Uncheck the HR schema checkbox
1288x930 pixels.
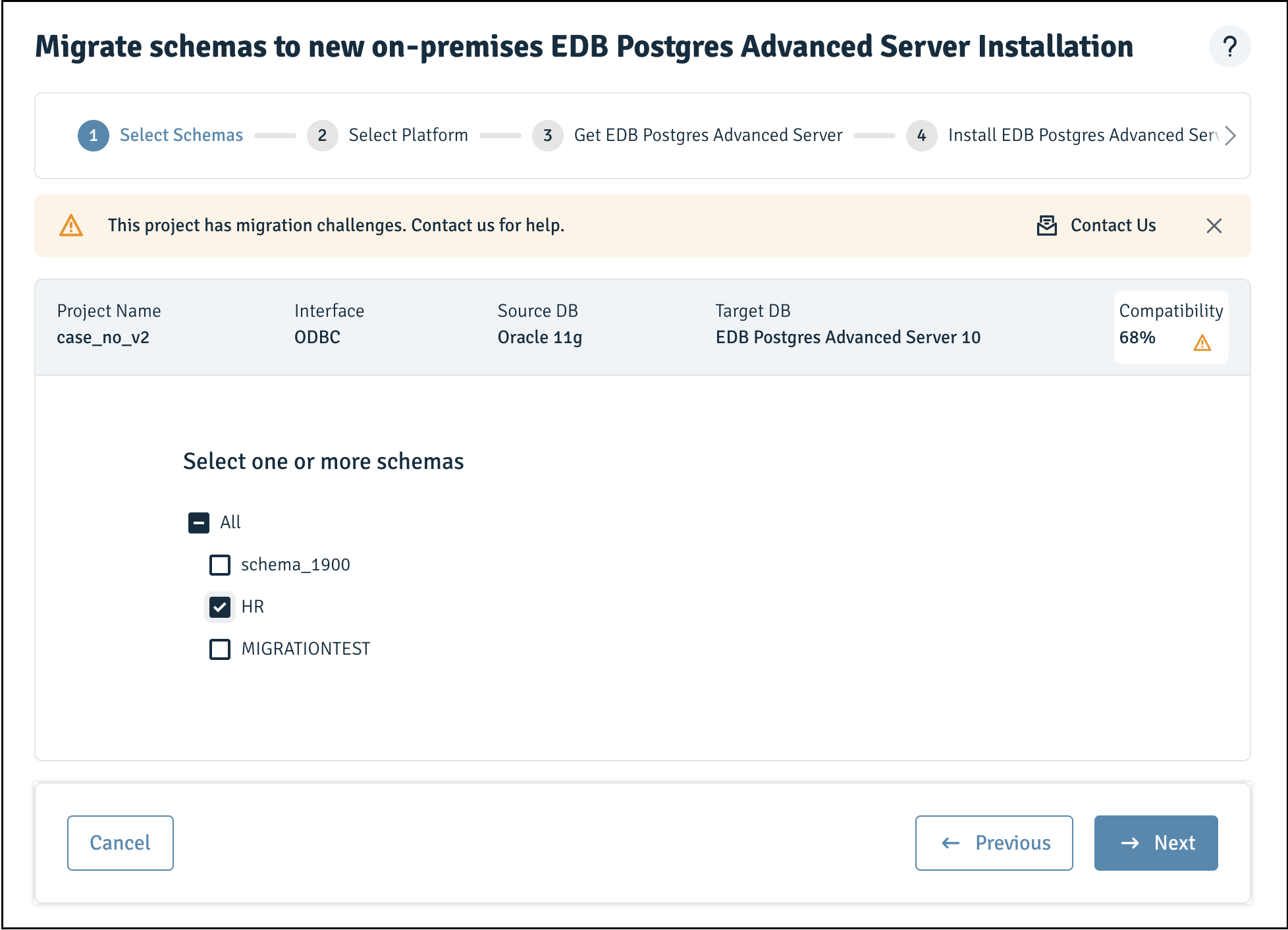pos(220,607)
